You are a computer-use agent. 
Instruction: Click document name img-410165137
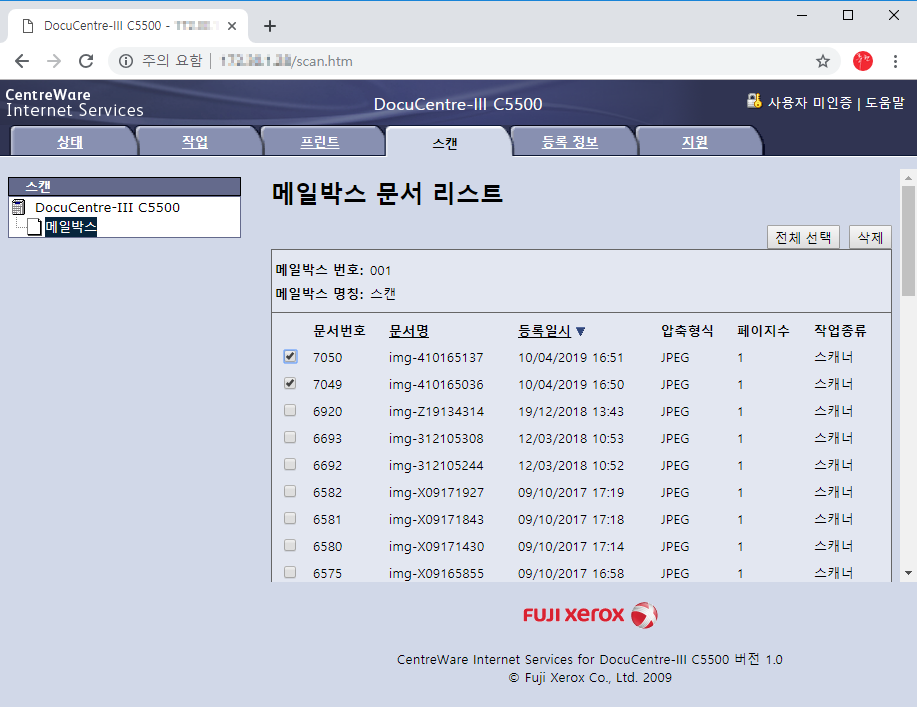point(436,357)
